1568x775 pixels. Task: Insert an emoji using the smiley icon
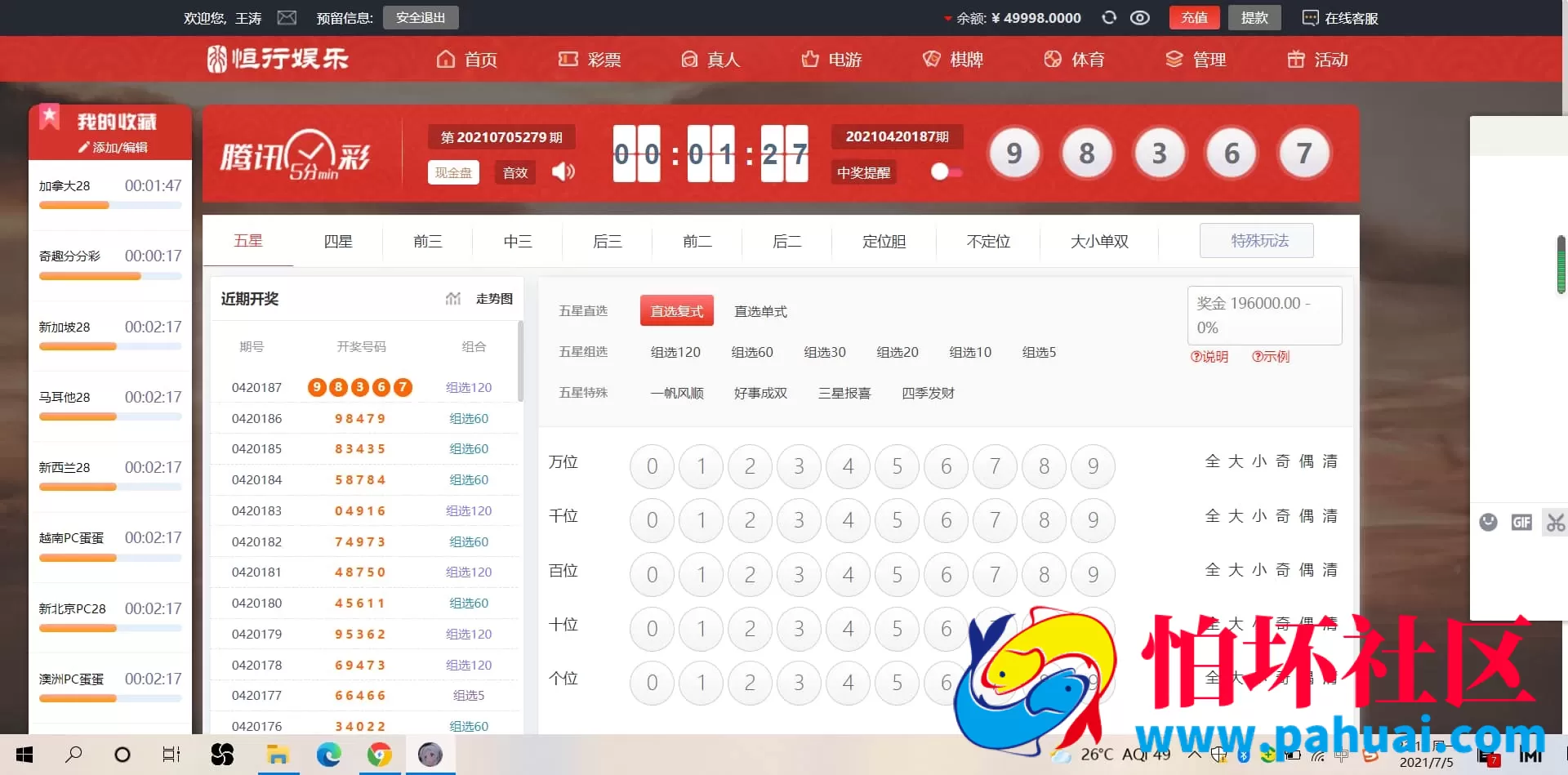tap(1488, 522)
